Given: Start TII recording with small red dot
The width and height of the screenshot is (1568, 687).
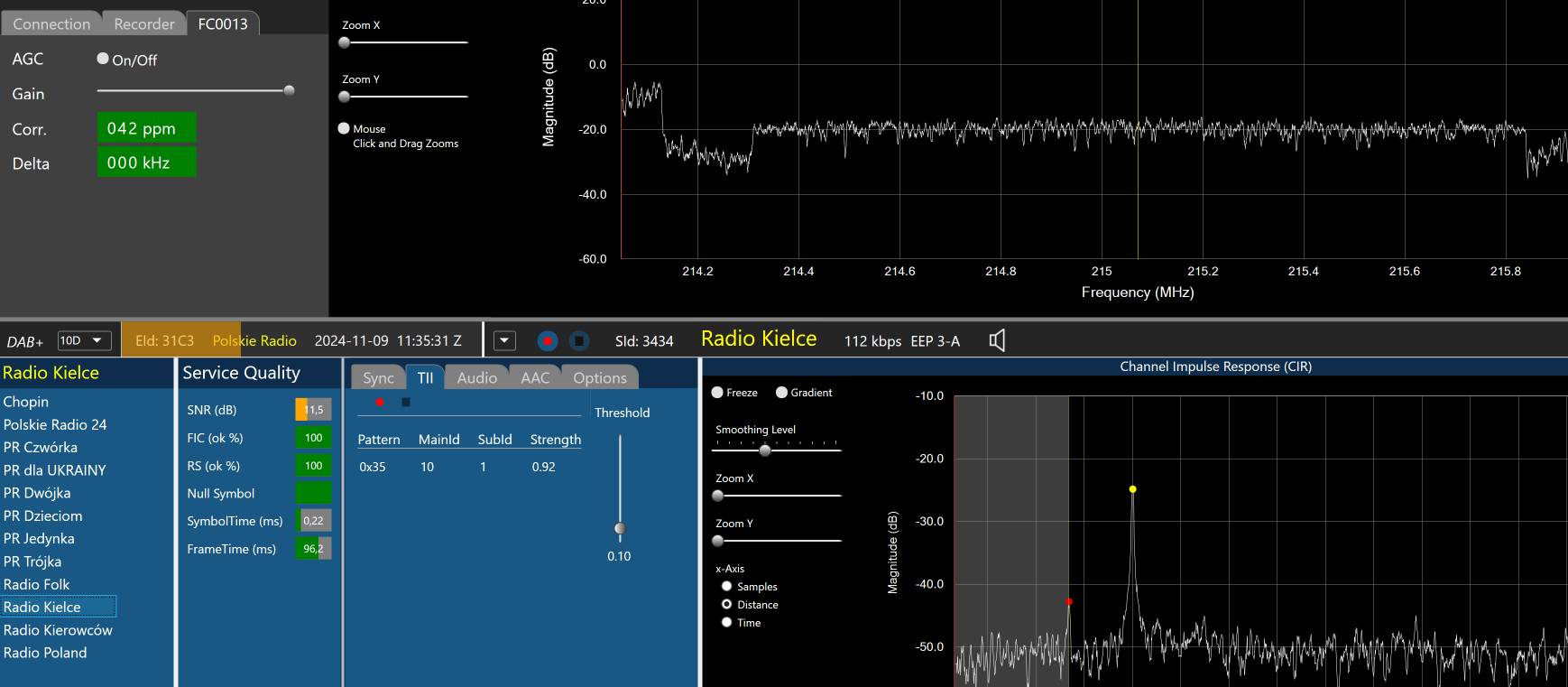Looking at the screenshot, I should coord(380,402).
